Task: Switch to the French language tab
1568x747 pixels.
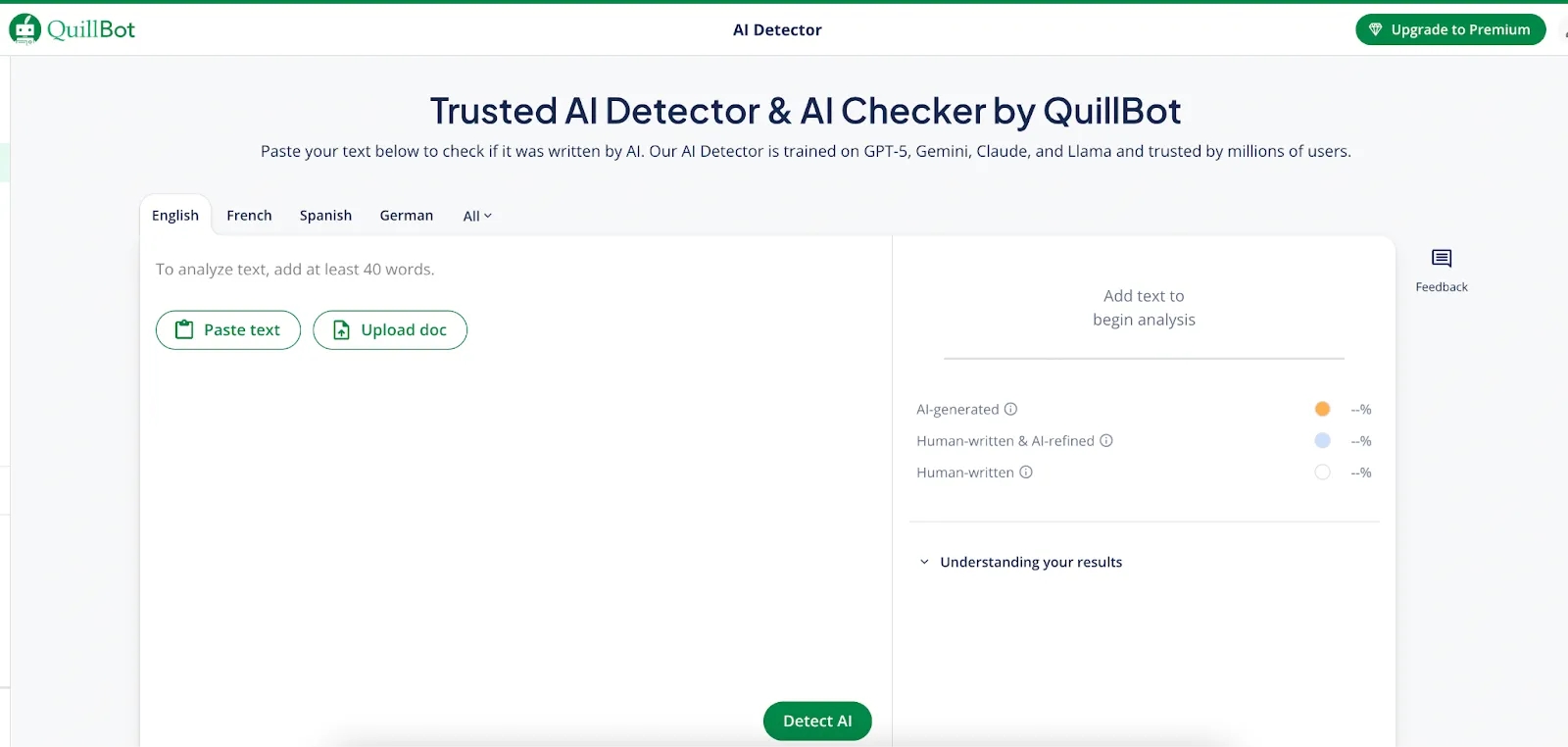Action: click(x=249, y=216)
